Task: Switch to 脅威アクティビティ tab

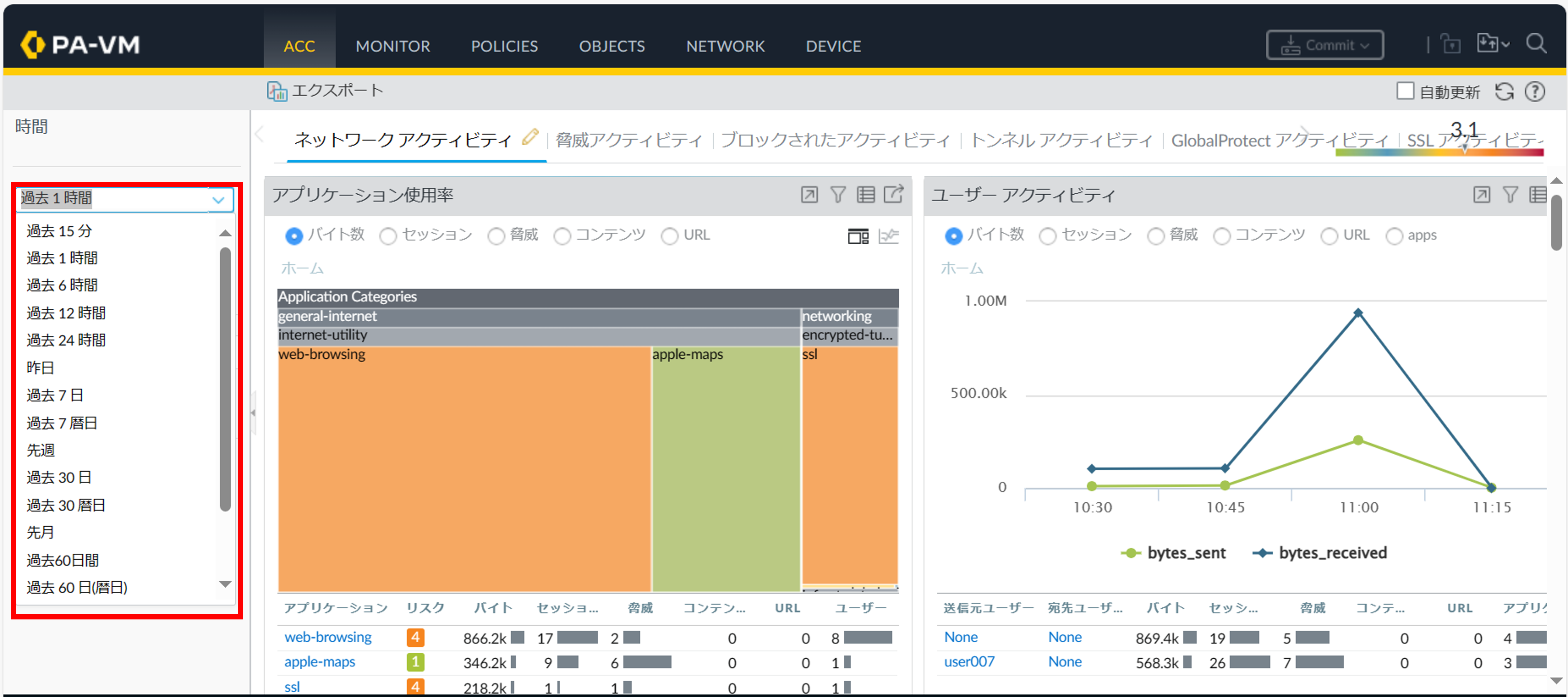Action: coord(629,141)
